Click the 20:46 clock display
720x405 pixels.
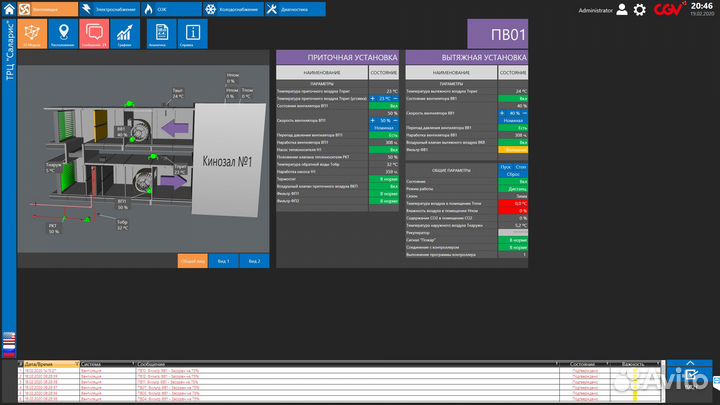click(x=702, y=6)
